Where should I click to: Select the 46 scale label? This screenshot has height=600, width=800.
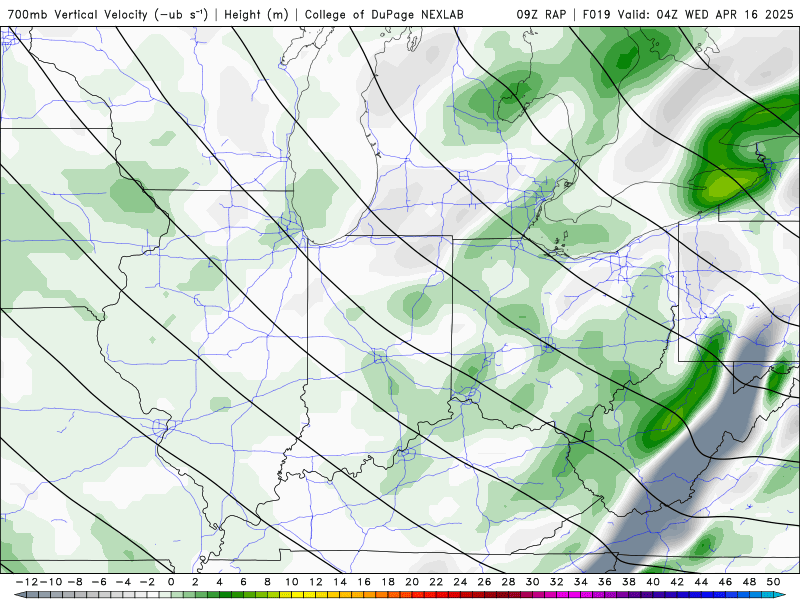click(726, 582)
